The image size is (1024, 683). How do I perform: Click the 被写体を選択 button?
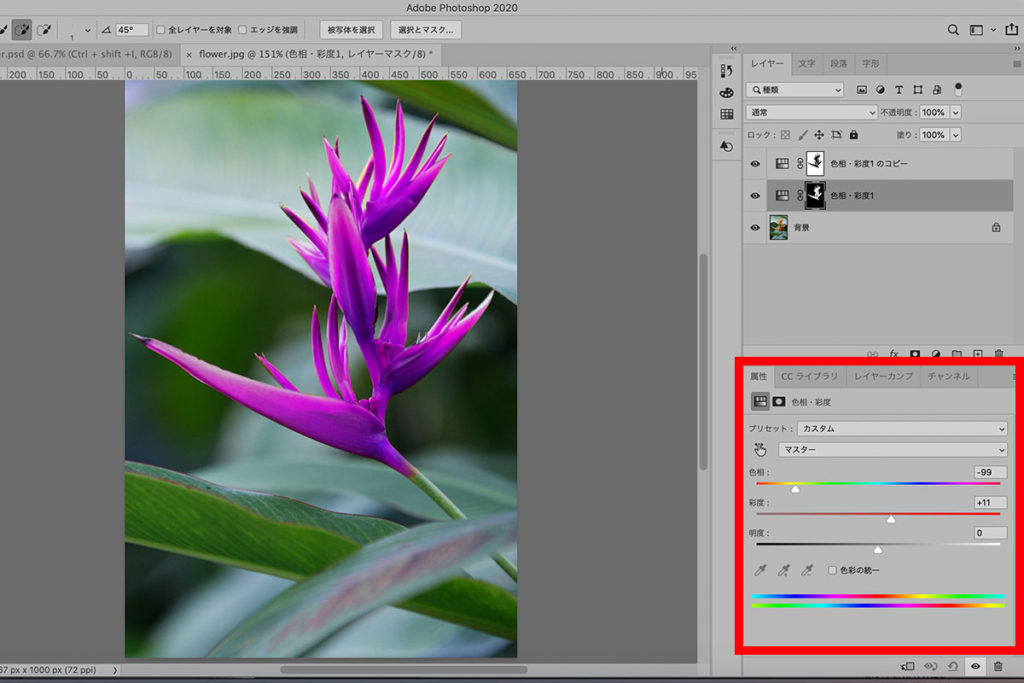click(351, 30)
